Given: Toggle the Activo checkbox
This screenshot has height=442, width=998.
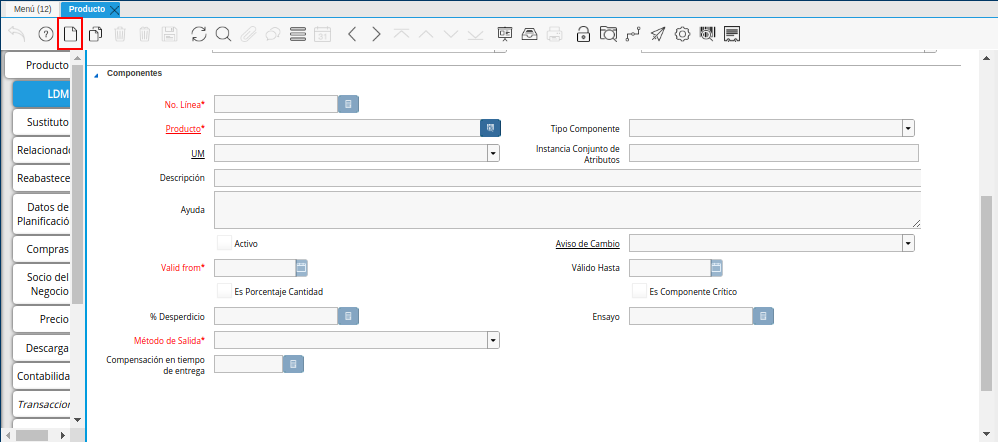Looking at the screenshot, I should pyautogui.click(x=225, y=243).
